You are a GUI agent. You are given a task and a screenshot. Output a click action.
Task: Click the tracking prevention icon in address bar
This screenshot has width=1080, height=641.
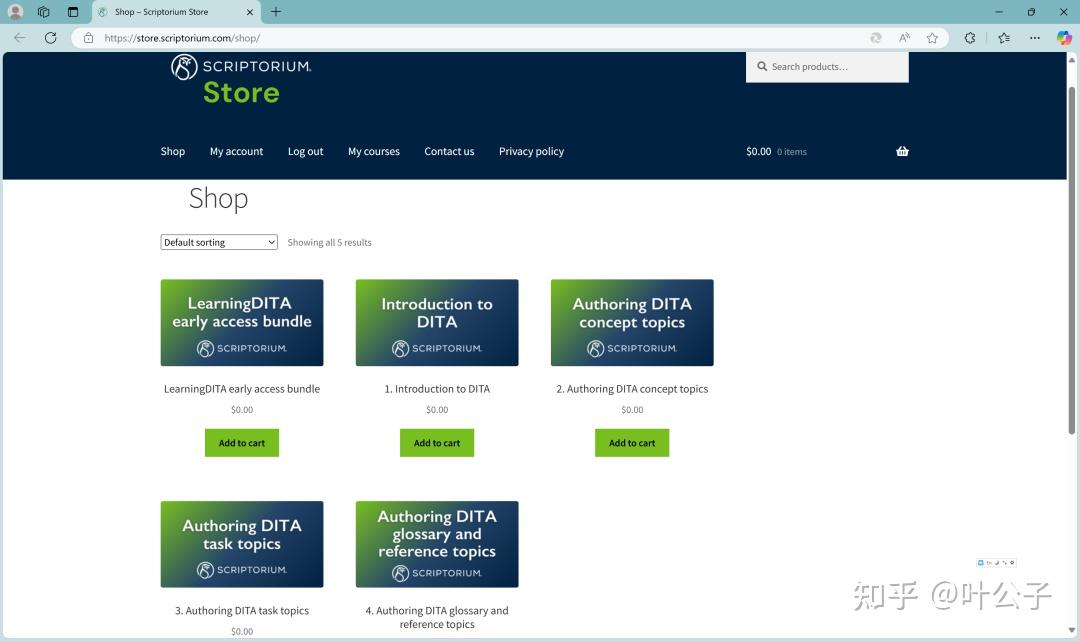875,38
